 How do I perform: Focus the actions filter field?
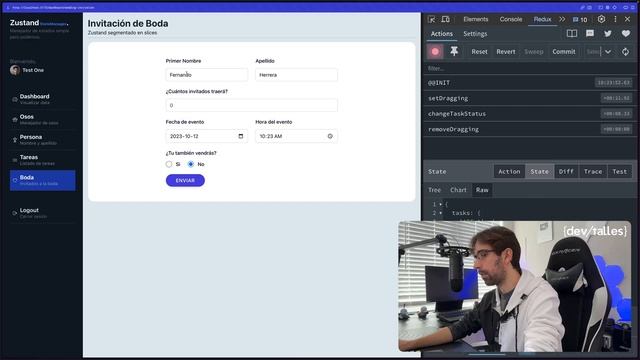pyautogui.click(x=529, y=69)
